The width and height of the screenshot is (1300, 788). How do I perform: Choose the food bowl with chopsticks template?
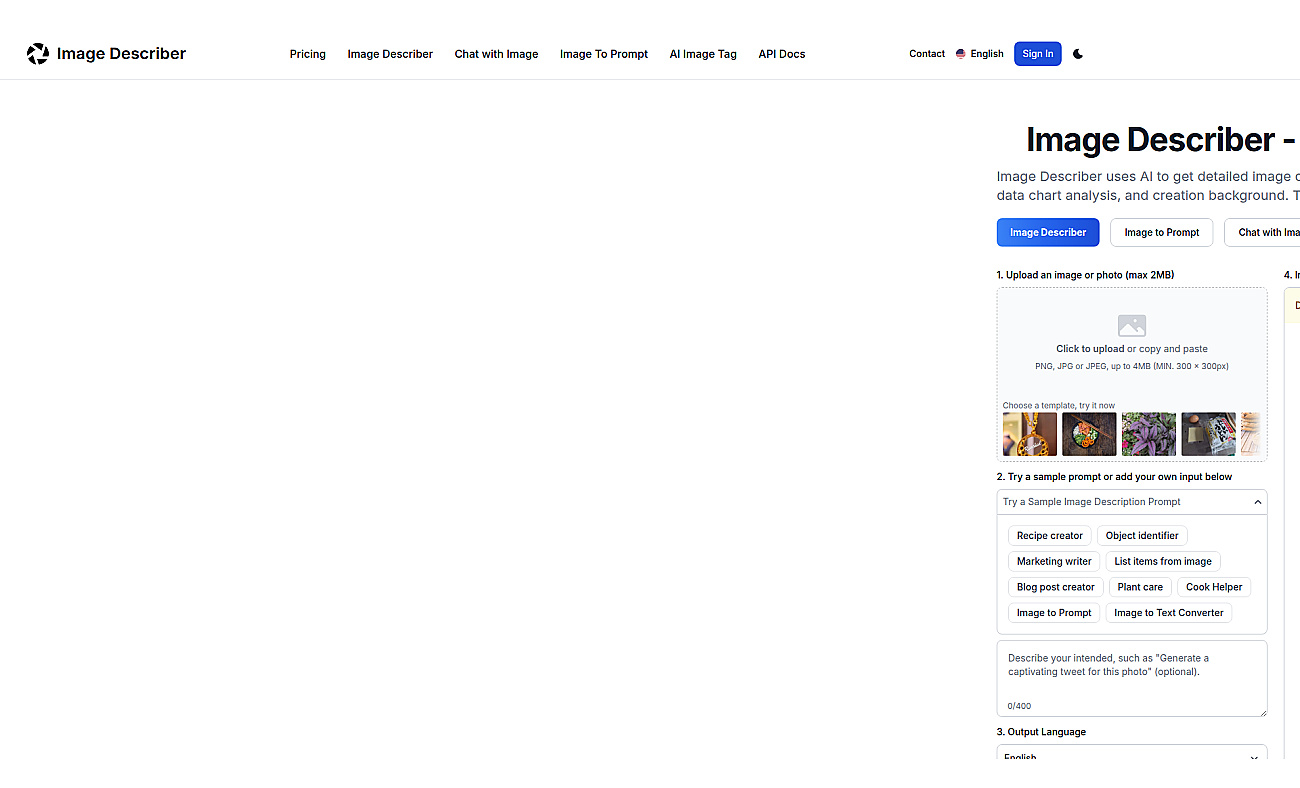coord(1089,434)
